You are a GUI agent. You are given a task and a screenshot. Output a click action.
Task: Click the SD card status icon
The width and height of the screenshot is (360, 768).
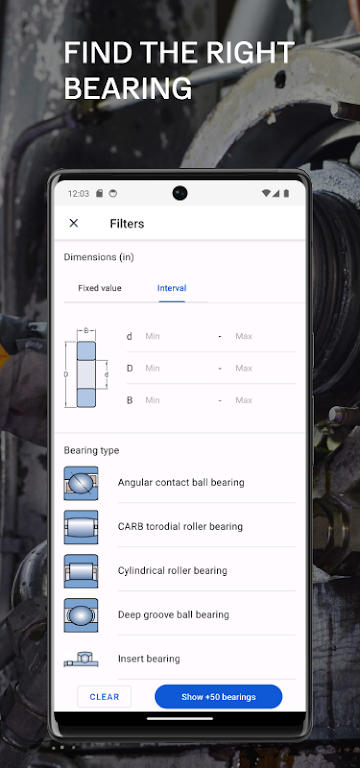point(99,193)
